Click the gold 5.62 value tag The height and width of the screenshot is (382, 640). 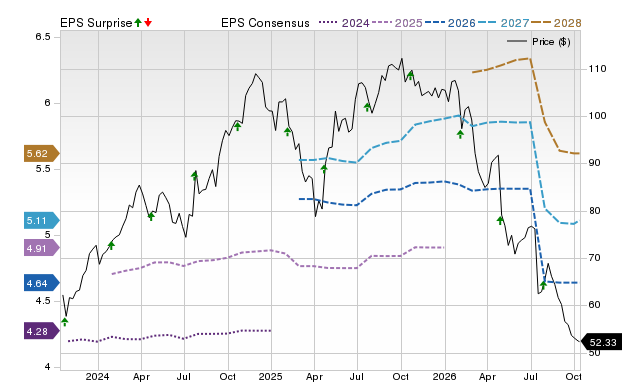tap(42, 153)
